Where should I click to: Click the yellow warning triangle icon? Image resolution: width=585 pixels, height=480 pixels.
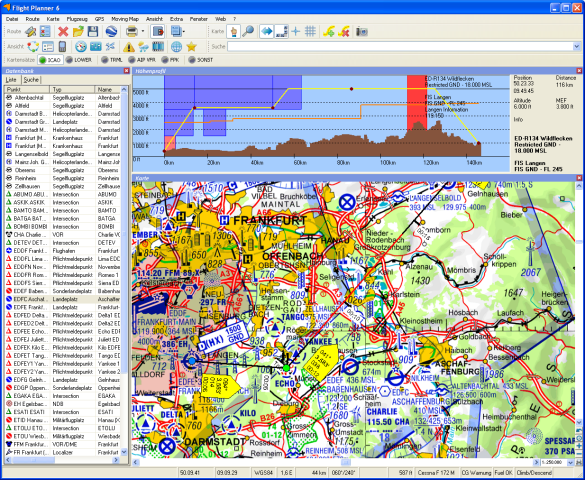click(129, 47)
